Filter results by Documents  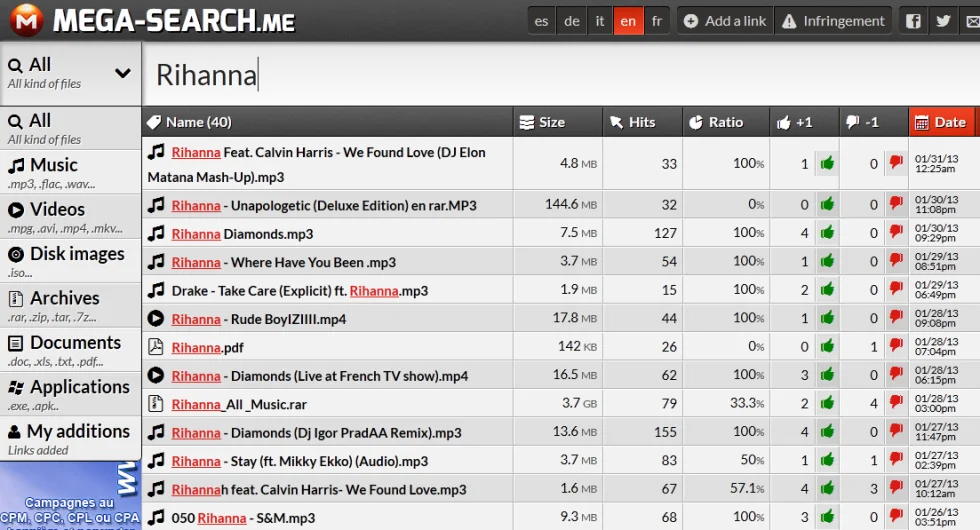(x=70, y=349)
